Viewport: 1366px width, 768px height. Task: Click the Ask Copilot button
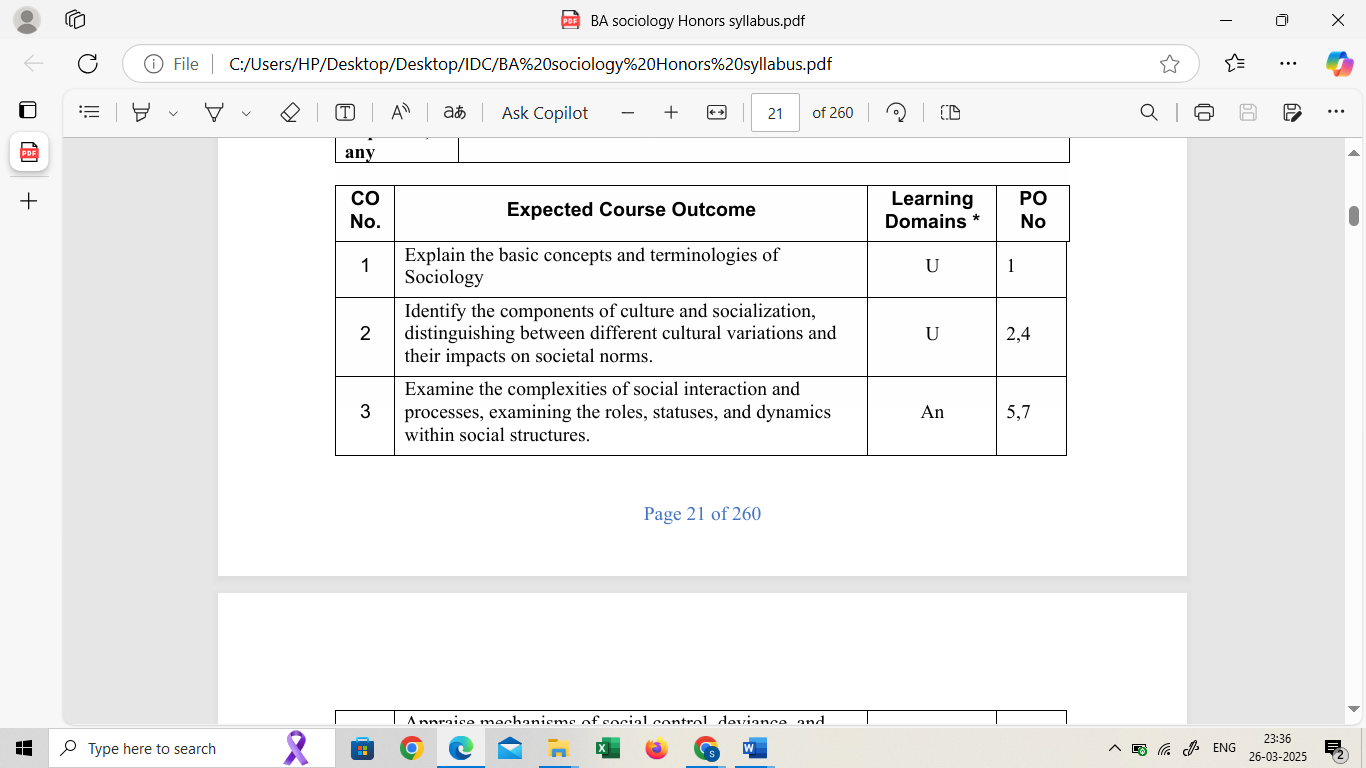point(545,113)
